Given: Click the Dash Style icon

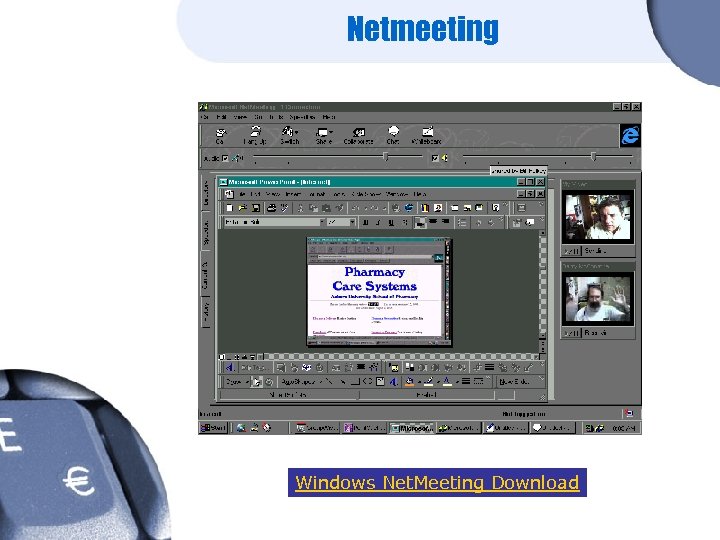Looking at the screenshot, I should (x=478, y=382).
